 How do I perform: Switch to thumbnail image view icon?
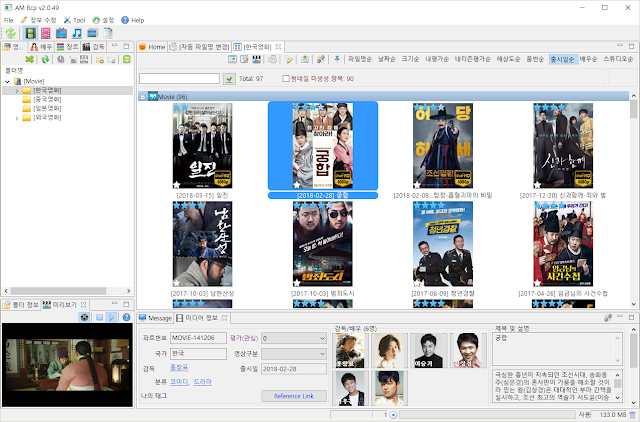click(x=232, y=60)
